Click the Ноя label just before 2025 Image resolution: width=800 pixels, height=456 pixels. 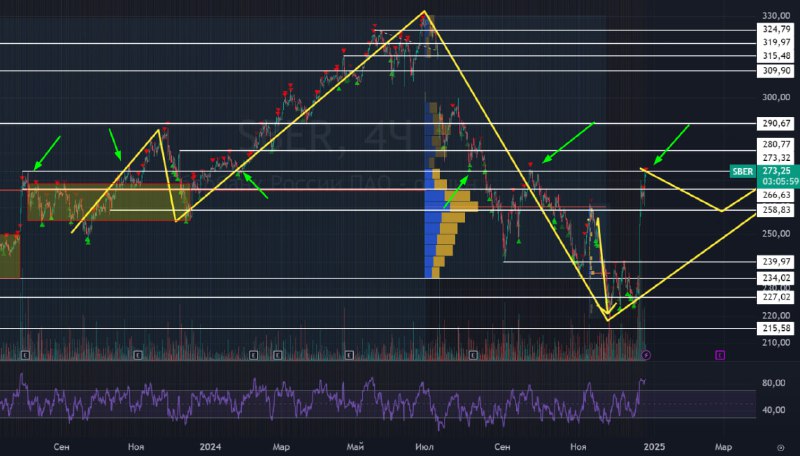point(578,447)
